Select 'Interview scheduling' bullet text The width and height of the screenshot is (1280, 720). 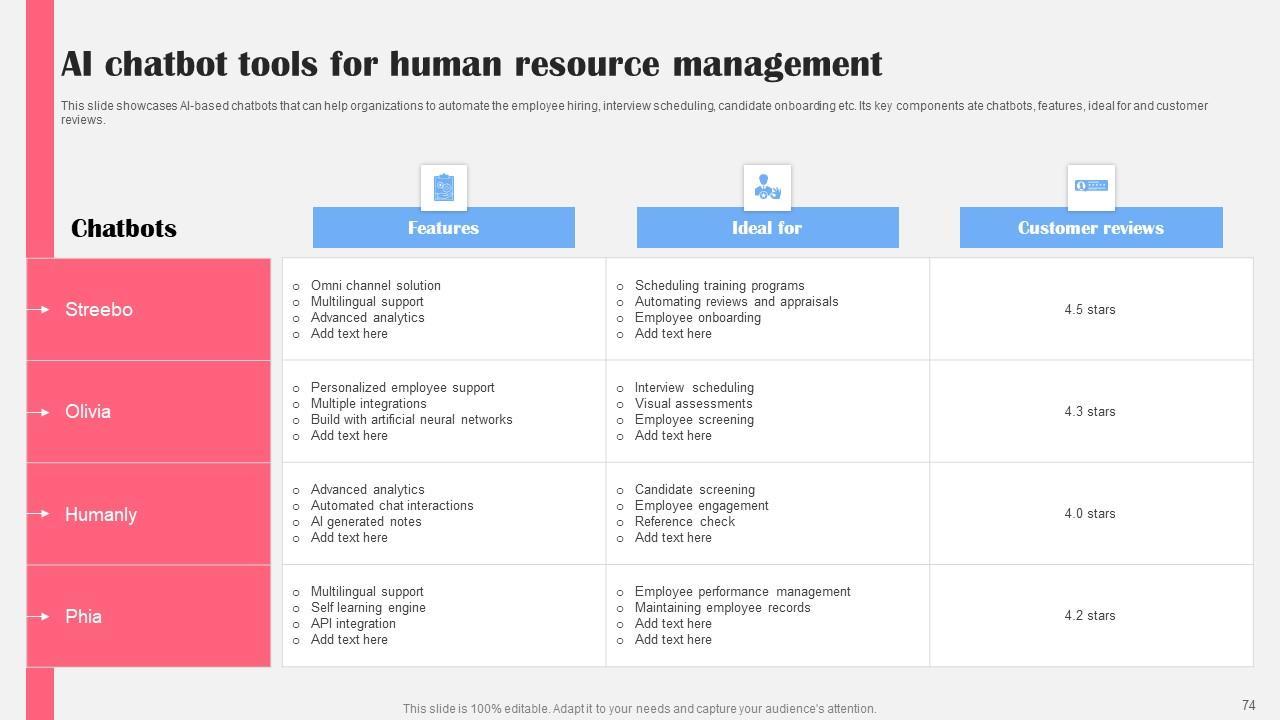coord(694,388)
